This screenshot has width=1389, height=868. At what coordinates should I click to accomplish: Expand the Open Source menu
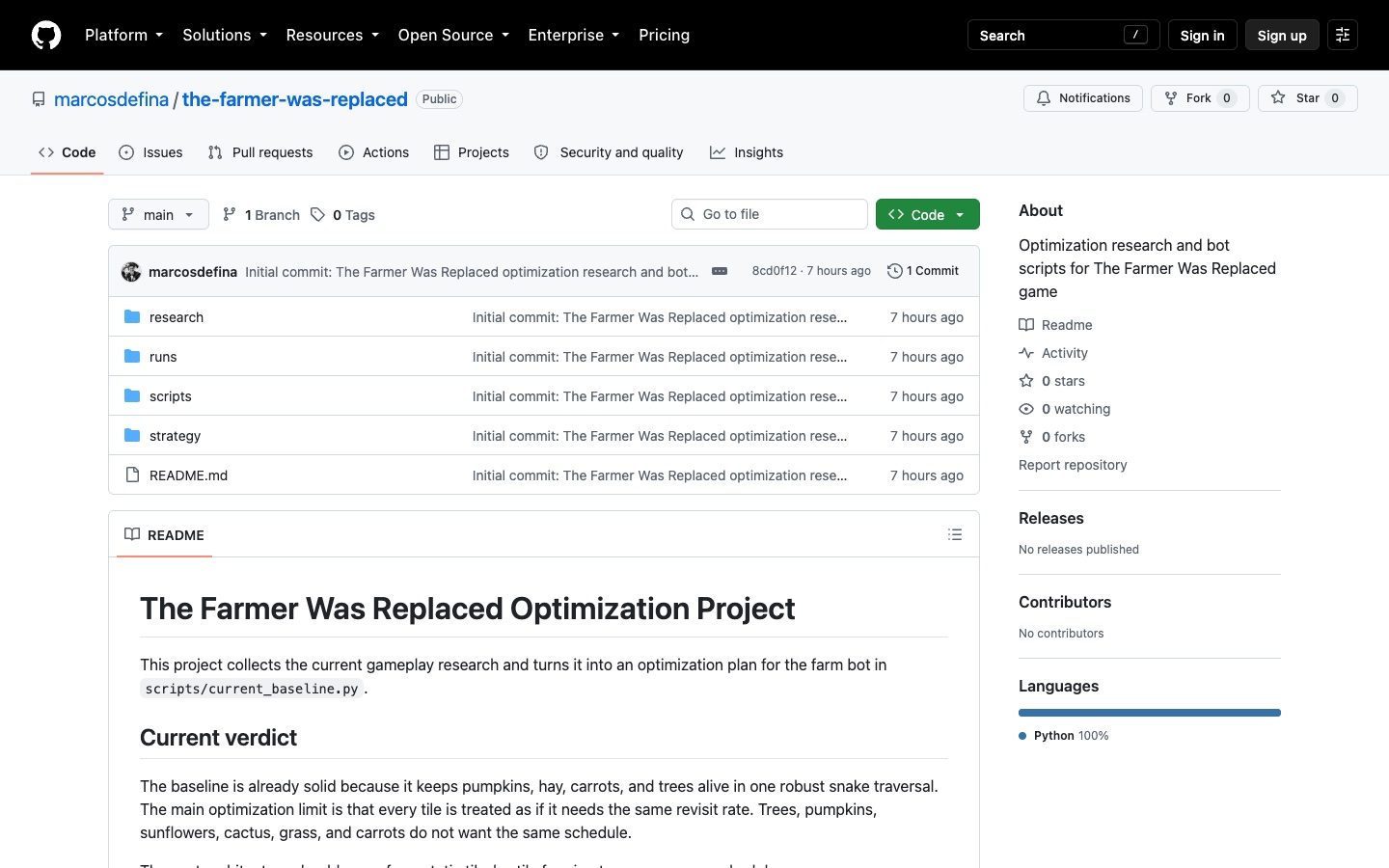coord(453,35)
